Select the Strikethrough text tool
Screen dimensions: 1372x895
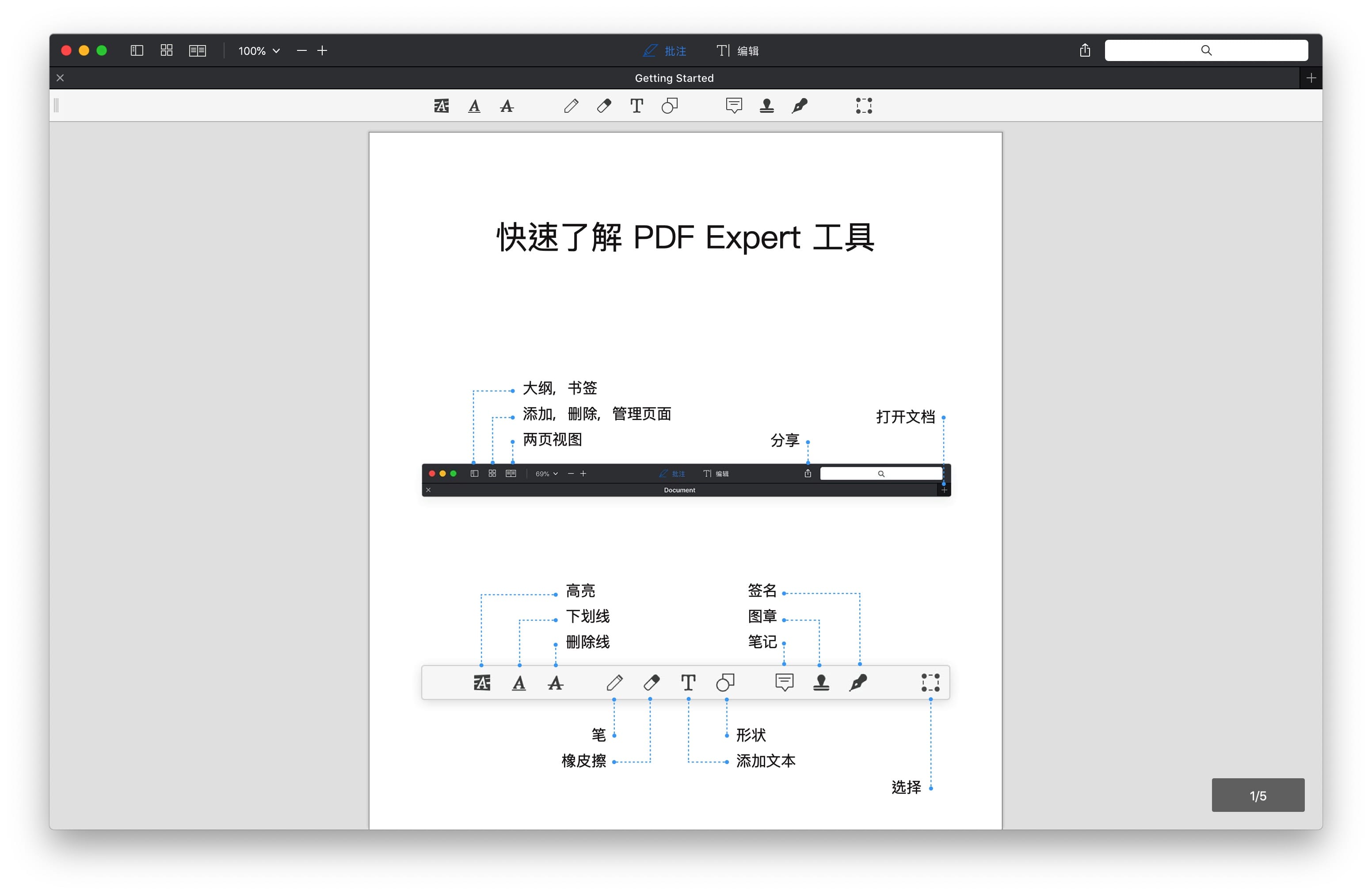507,106
